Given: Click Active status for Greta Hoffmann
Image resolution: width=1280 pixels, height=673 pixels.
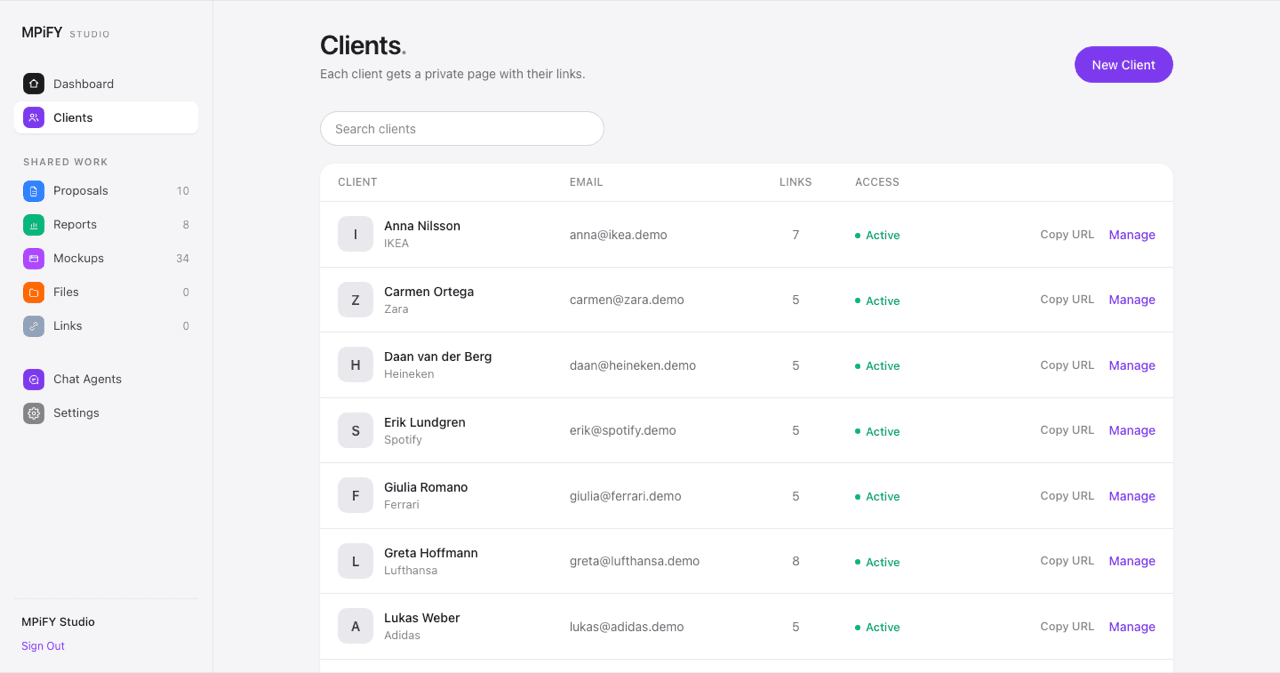Looking at the screenshot, I should tap(877, 562).
